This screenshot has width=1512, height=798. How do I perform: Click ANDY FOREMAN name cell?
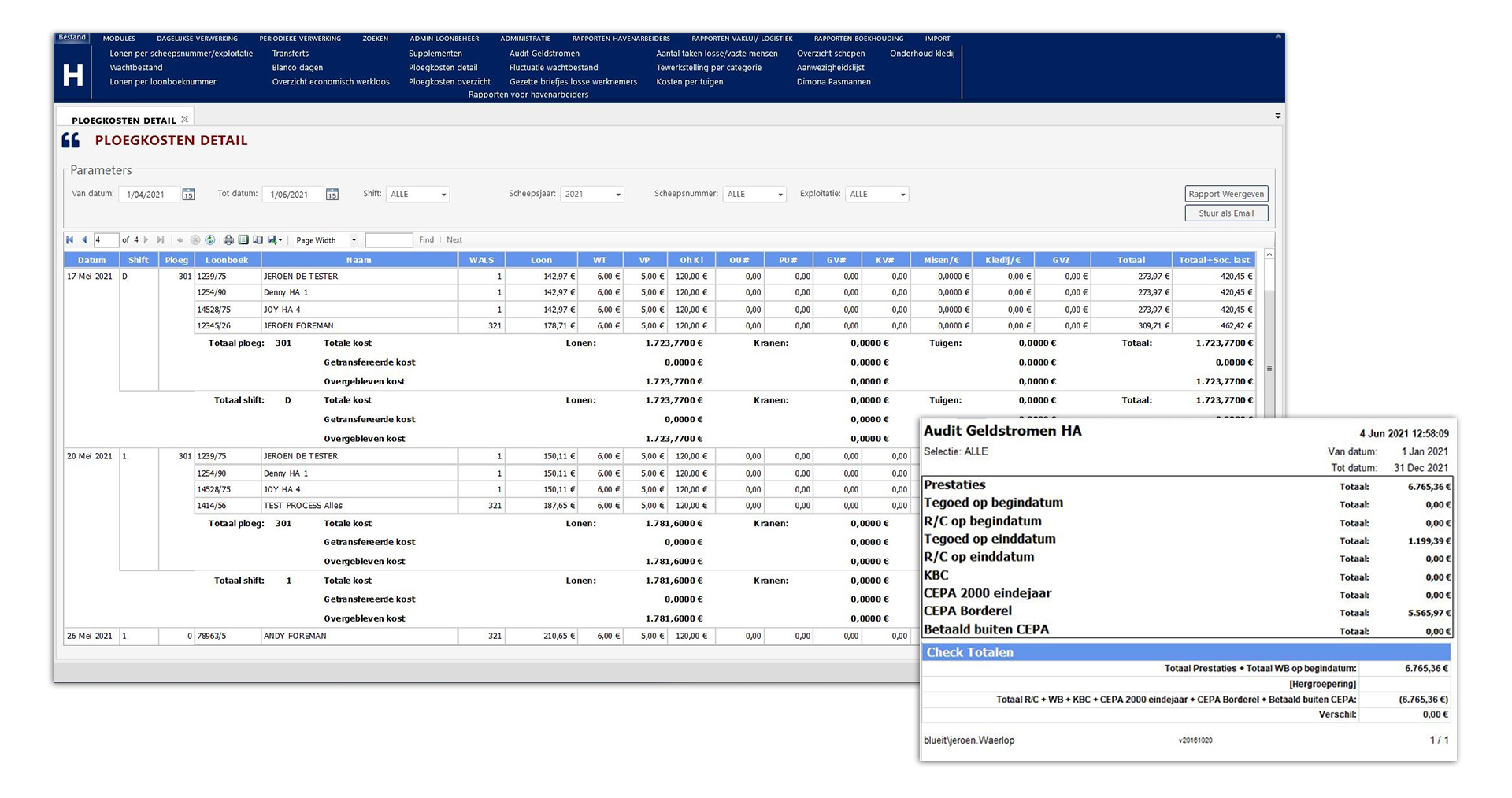[359, 636]
